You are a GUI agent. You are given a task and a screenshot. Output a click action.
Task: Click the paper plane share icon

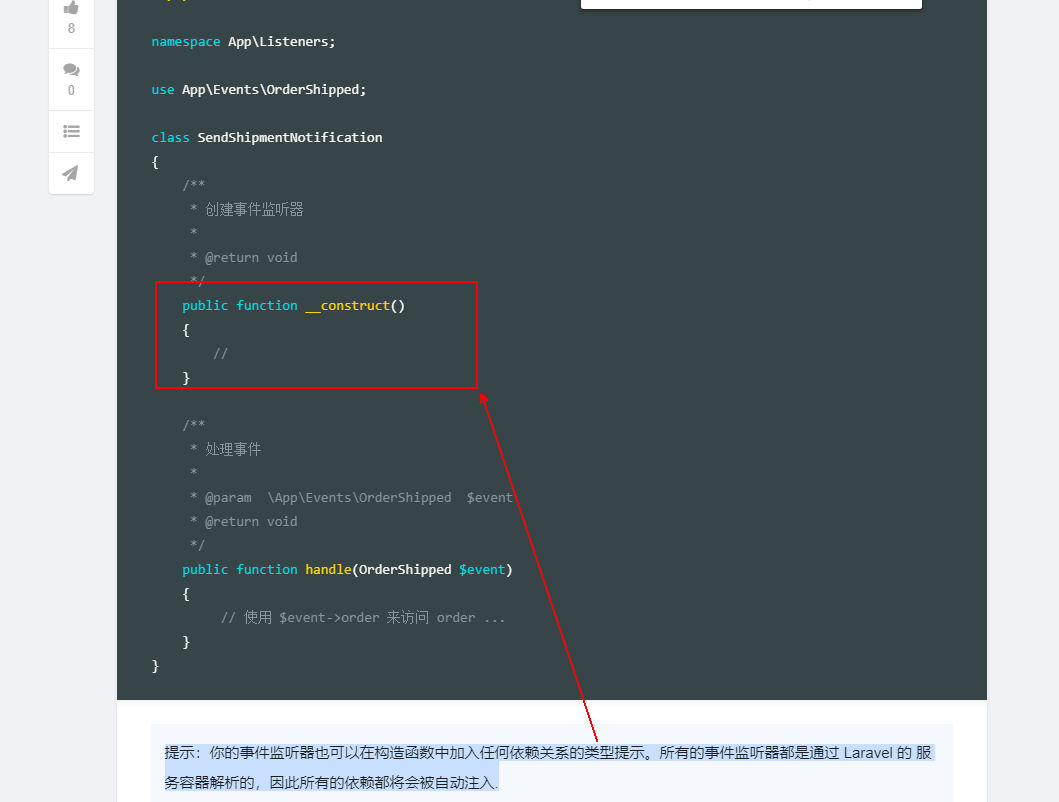pos(71,173)
